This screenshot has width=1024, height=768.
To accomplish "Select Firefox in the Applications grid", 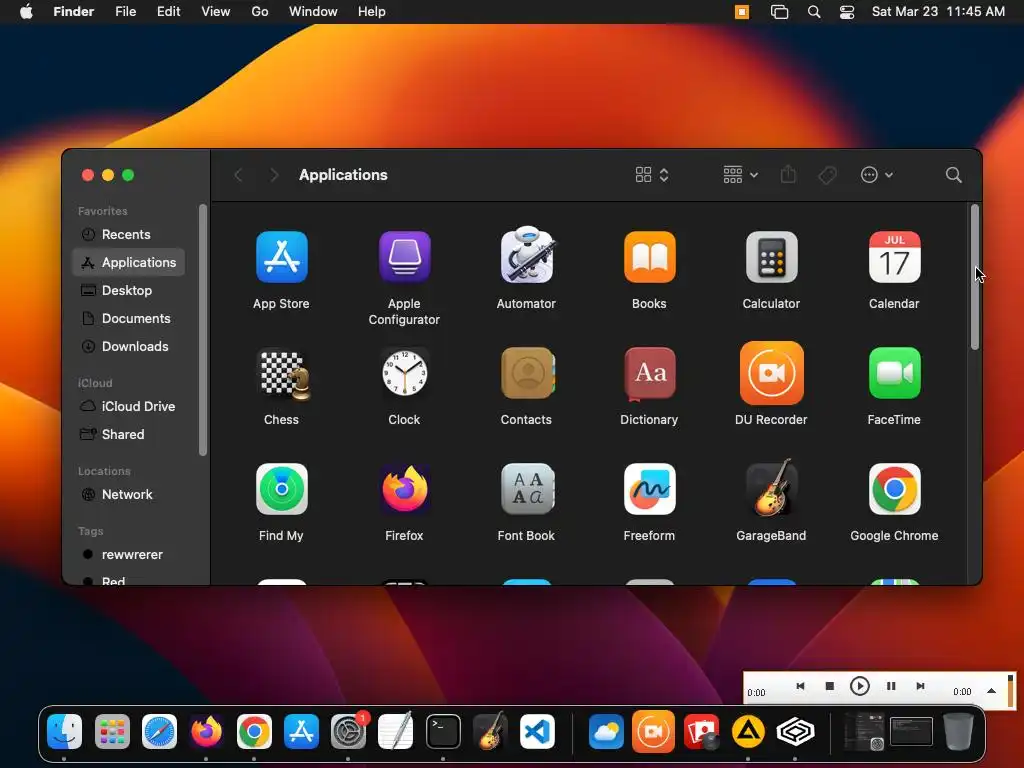I will [404, 489].
